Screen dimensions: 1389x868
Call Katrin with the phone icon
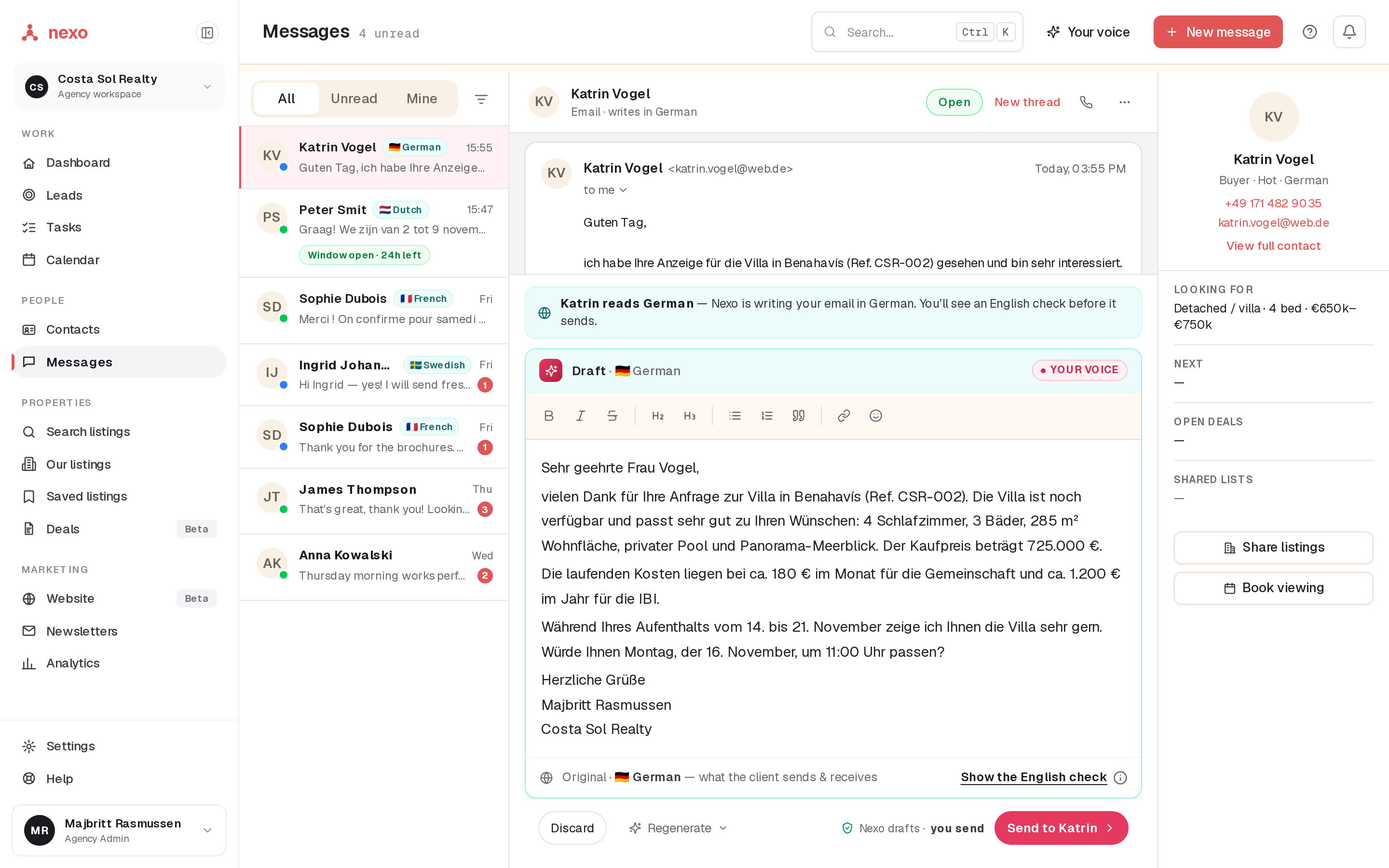pos(1086,102)
